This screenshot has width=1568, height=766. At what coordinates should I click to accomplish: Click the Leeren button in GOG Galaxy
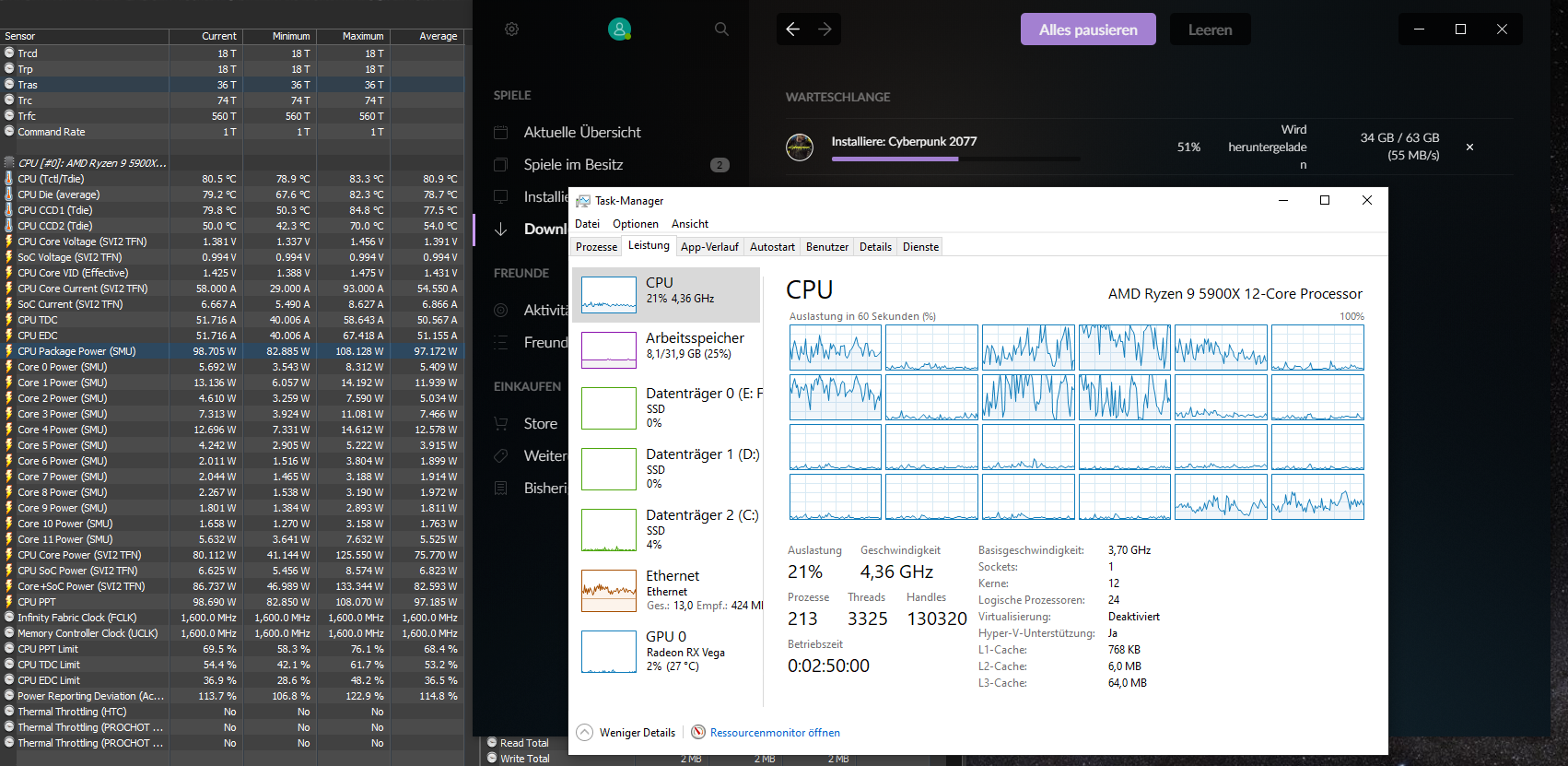[x=1210, y=29]
